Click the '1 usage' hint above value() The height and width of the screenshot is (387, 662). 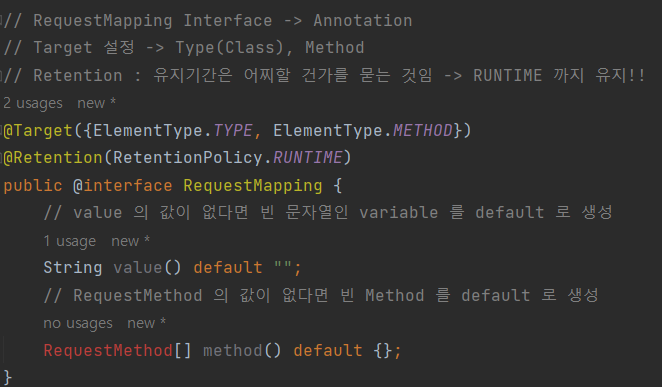(70, 241)
